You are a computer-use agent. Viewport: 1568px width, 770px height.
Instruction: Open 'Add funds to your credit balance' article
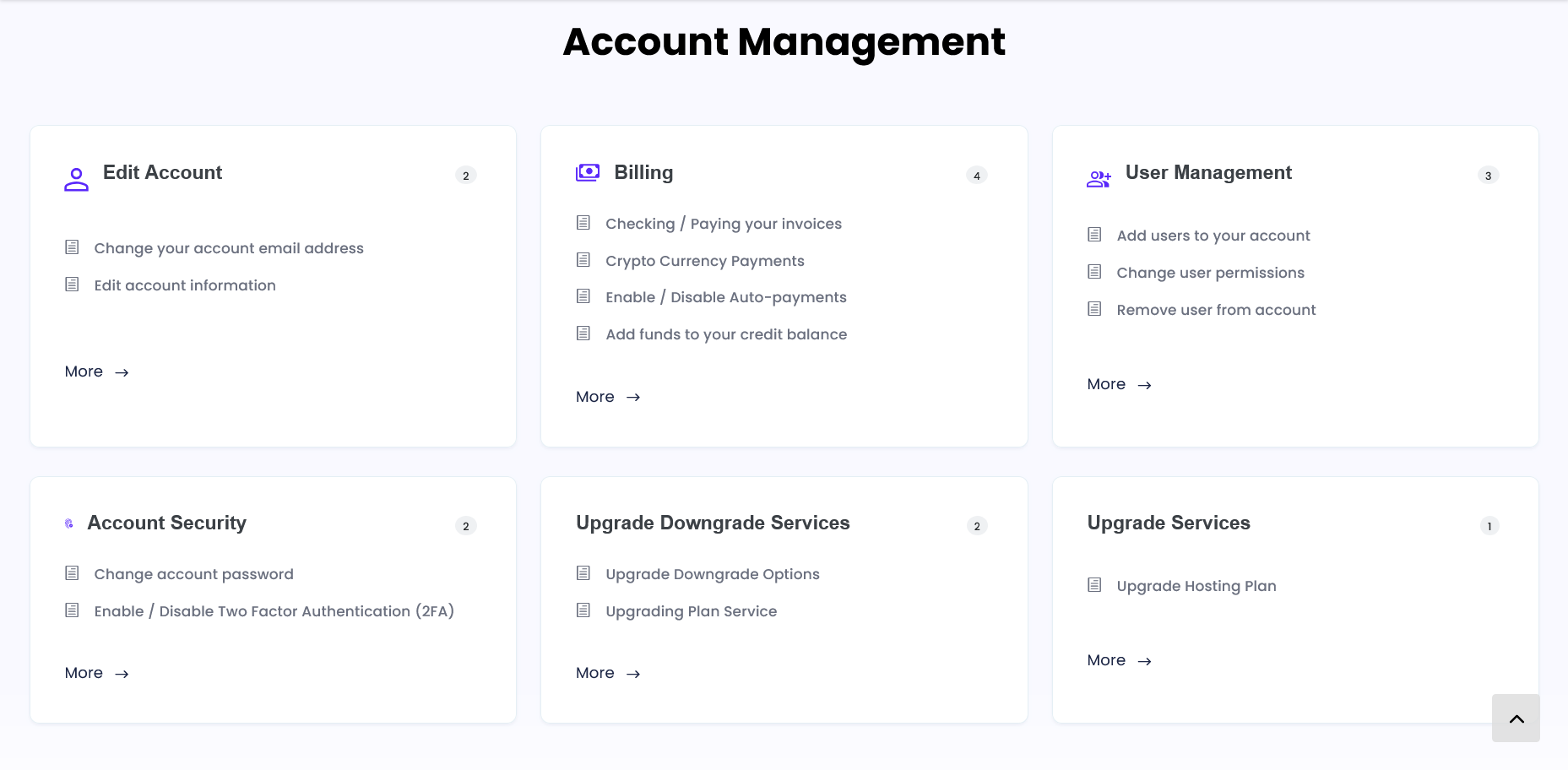click(726, 334)
